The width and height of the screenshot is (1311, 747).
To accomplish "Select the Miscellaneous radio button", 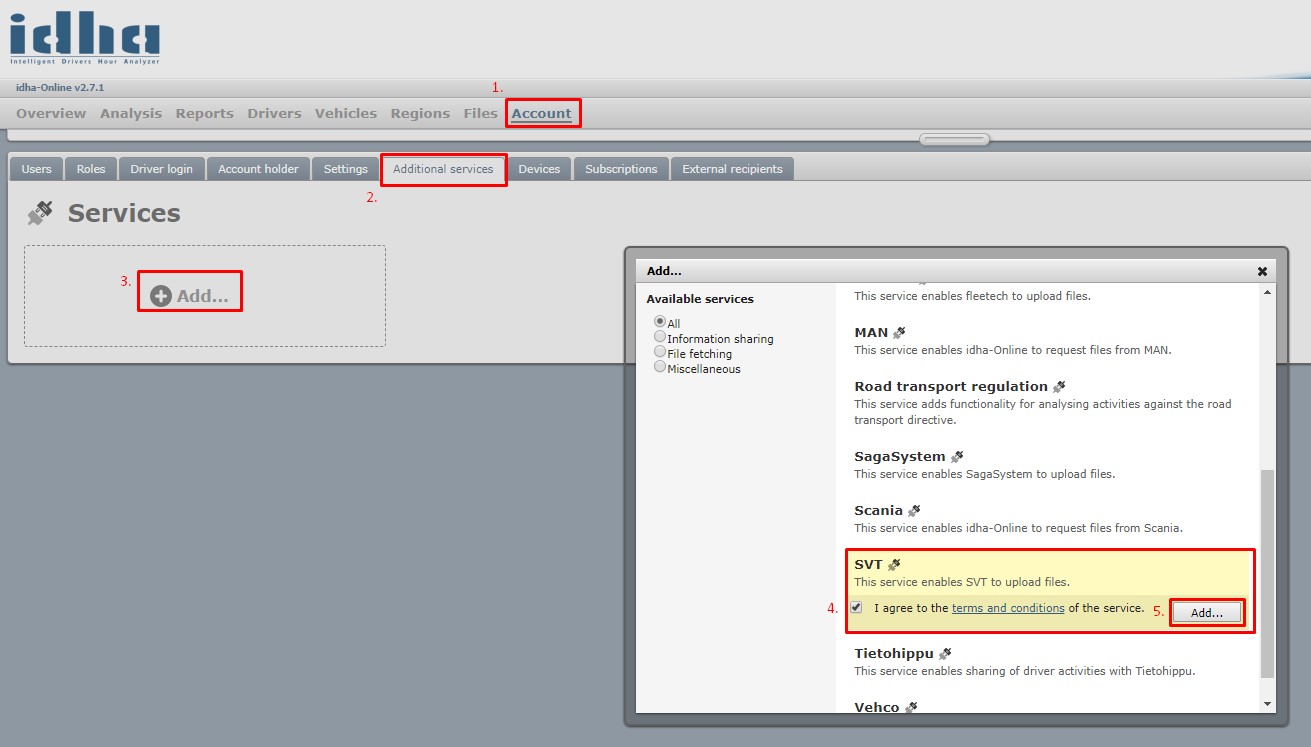I will [660, 367].
